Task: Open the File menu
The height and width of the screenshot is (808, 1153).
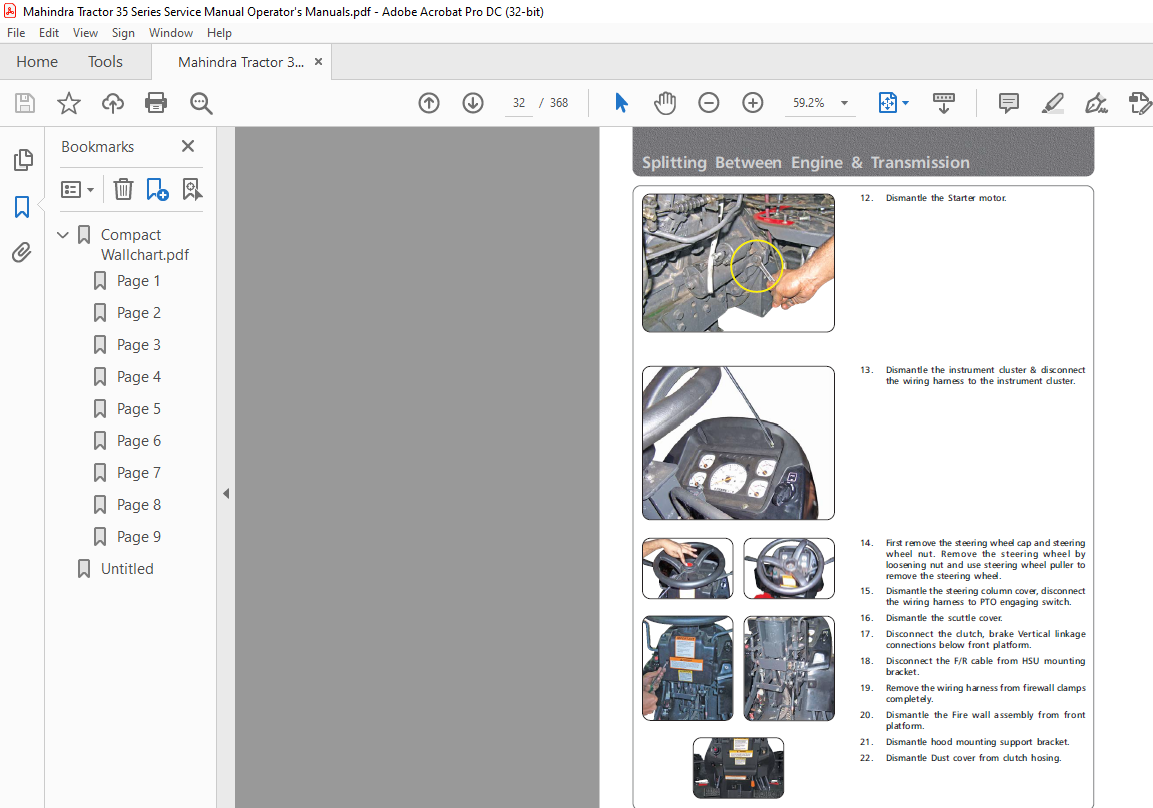Action: [16, 33]
